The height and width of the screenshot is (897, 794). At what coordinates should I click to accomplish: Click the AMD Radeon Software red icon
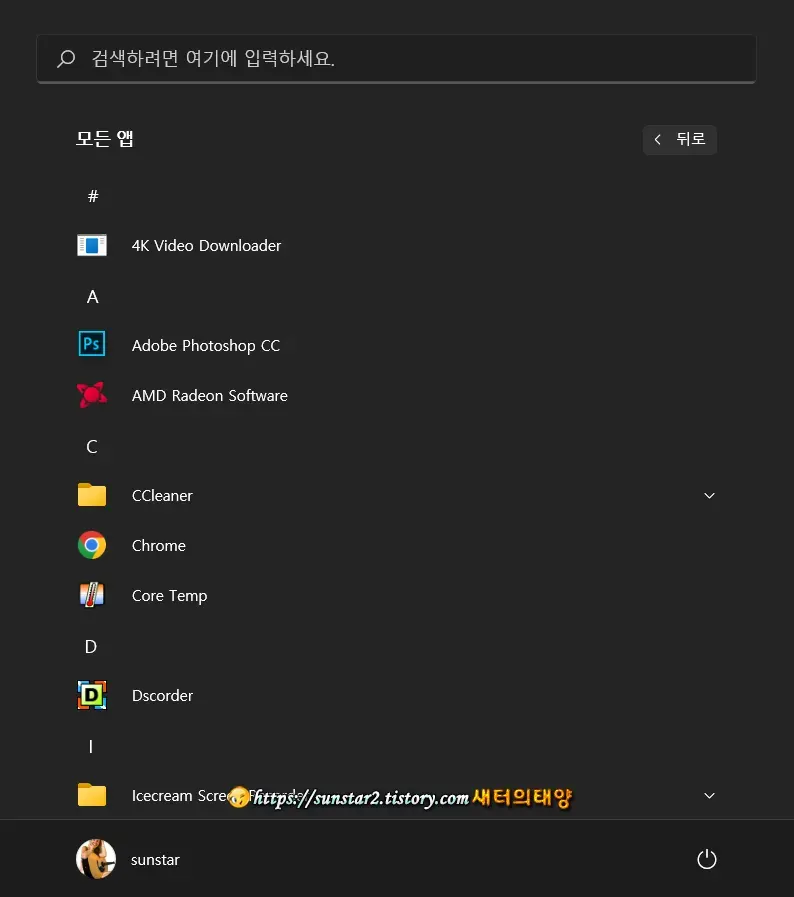(x=92, y=395)
